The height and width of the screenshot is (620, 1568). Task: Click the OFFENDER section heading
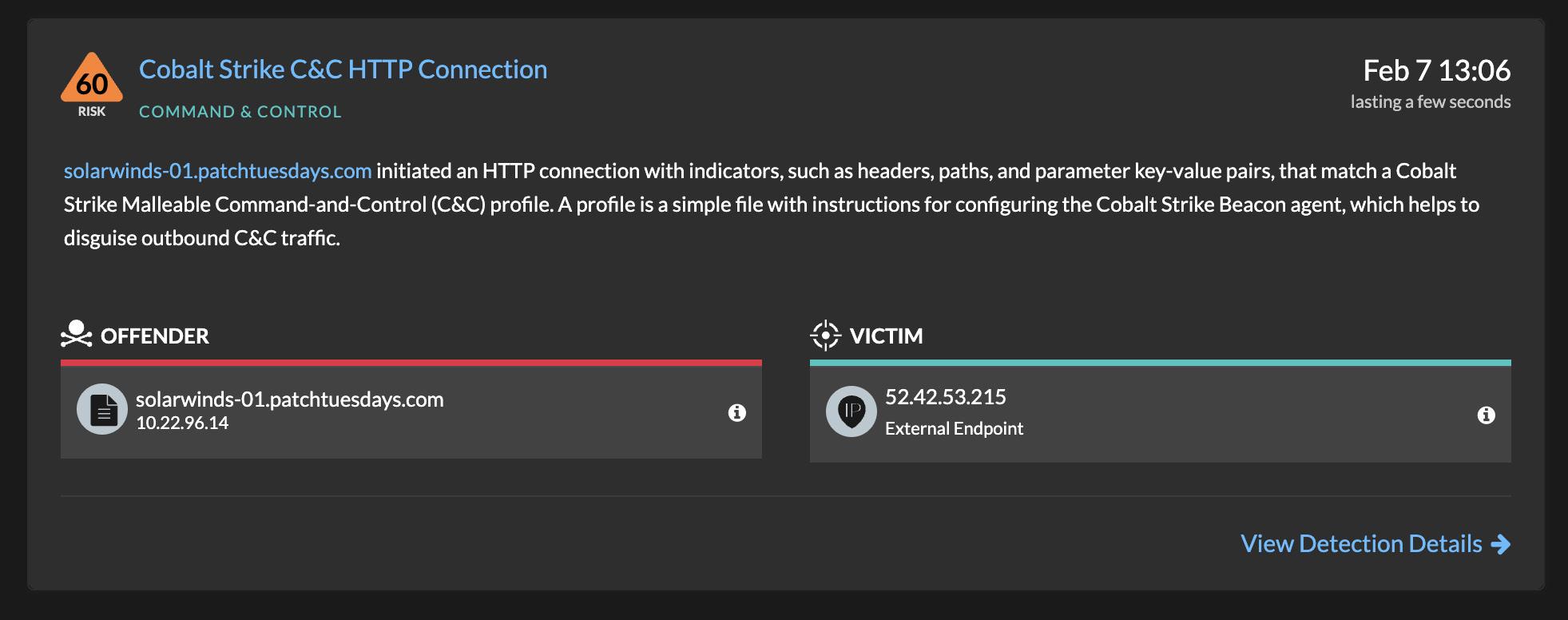(155, 336)
